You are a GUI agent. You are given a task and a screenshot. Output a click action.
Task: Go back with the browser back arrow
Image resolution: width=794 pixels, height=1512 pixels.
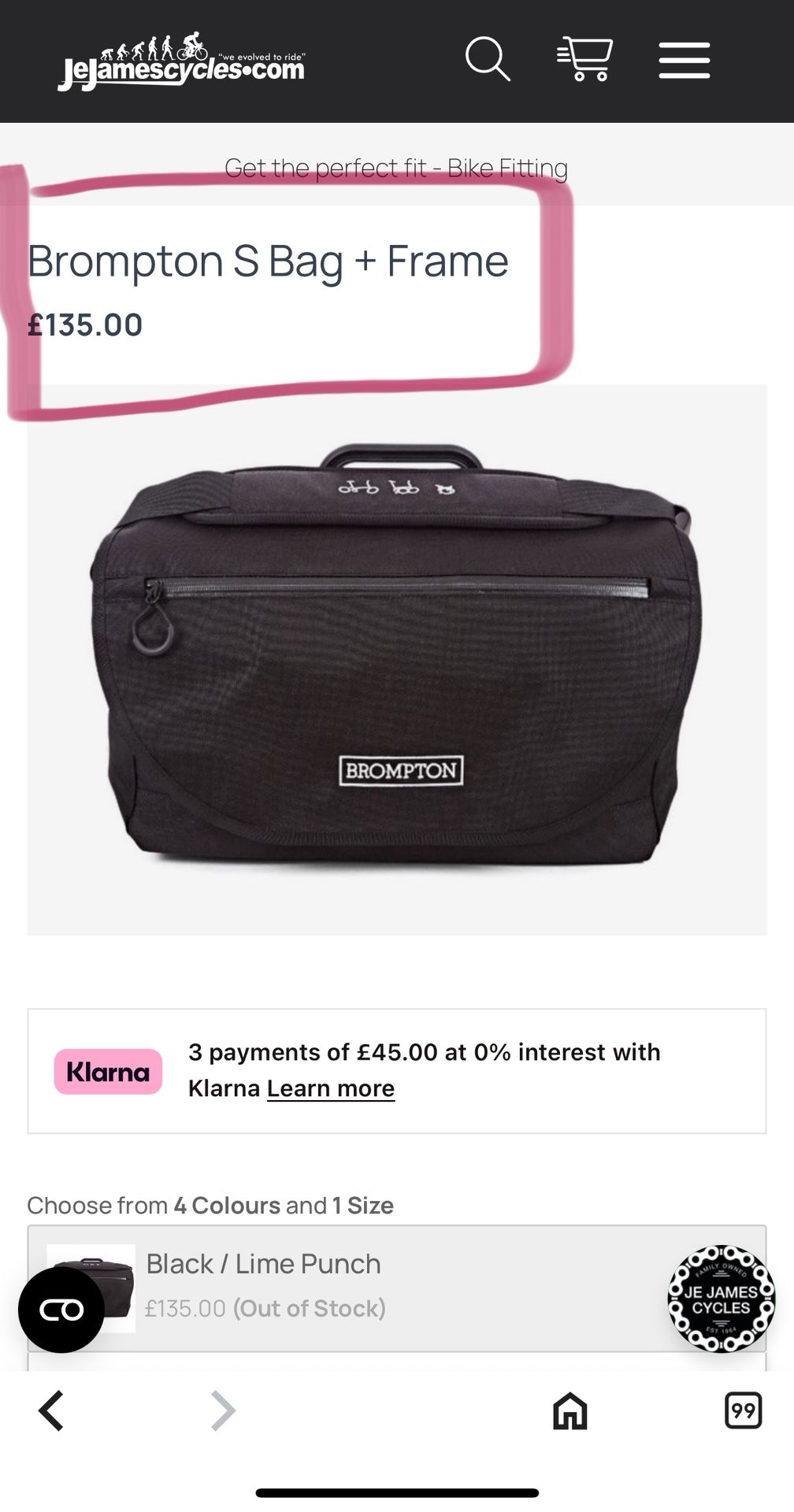[51, 1410]
